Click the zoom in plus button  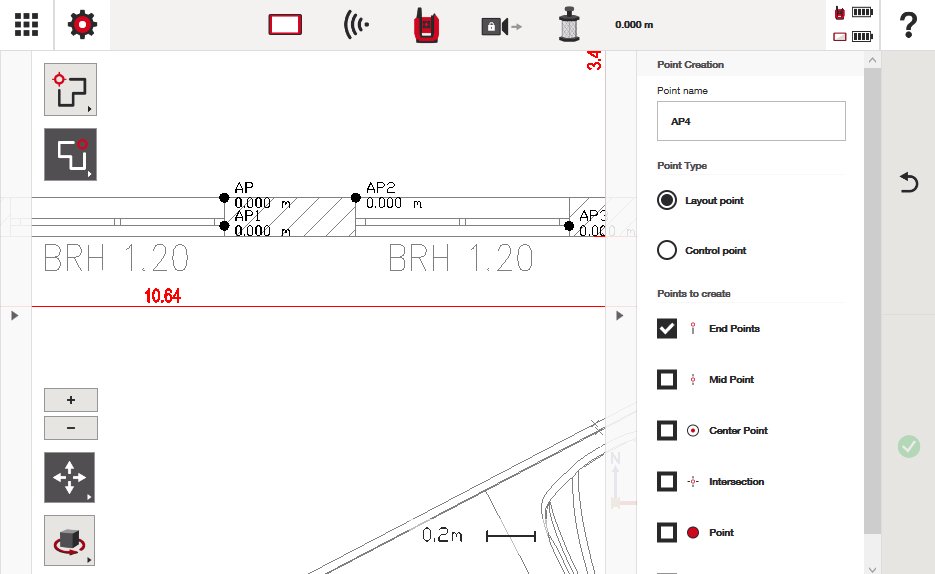70,400
